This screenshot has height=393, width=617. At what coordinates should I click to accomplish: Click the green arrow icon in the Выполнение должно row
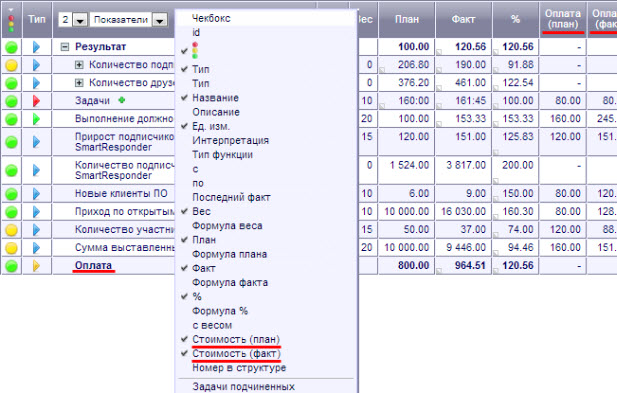(36, 119)
